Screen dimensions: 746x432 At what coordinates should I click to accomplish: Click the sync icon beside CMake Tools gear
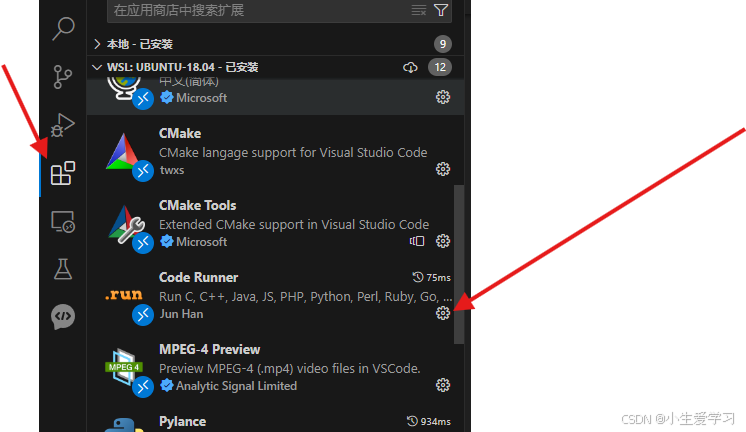(x=417, y=241)
